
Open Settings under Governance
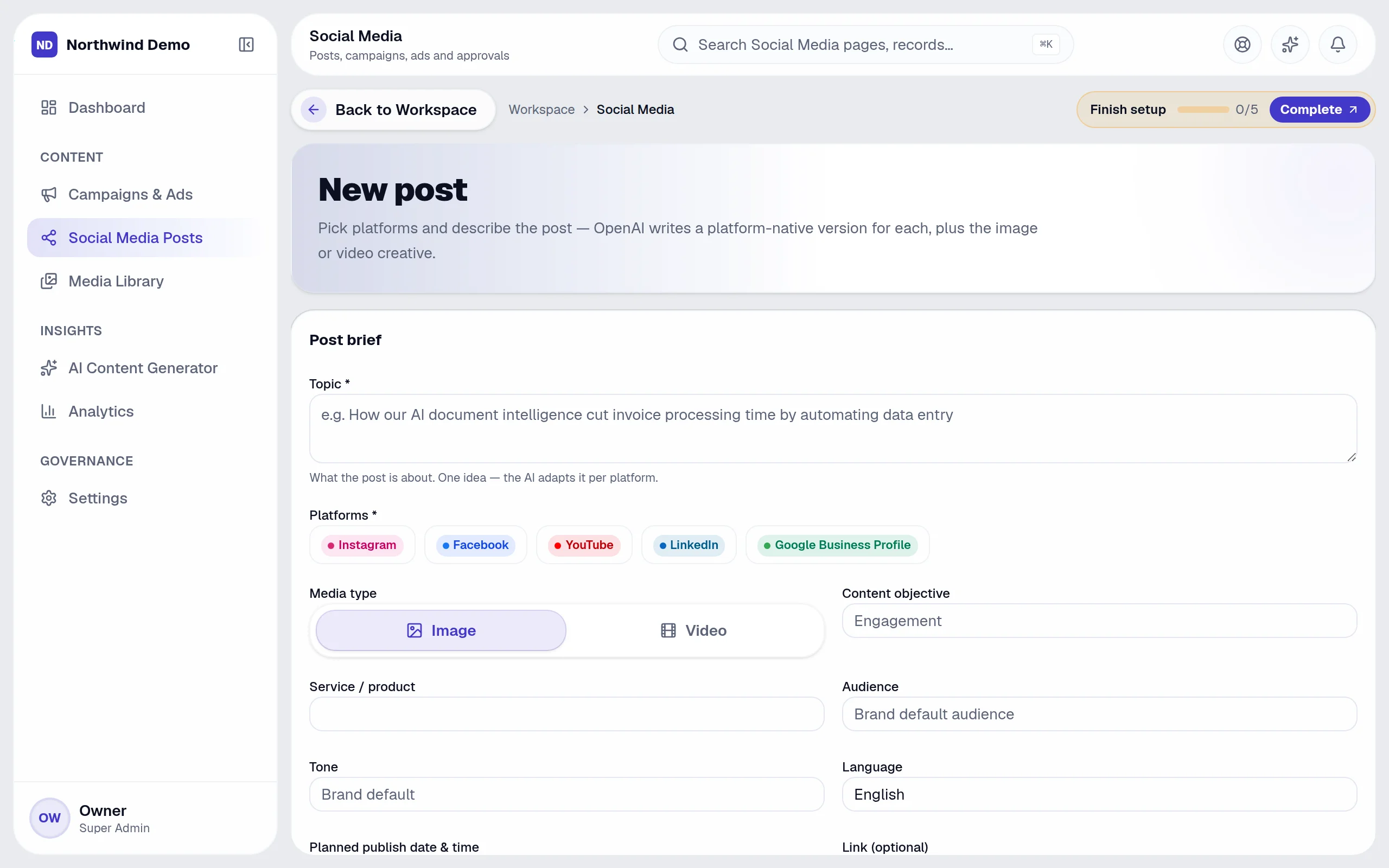pos(145,497)
